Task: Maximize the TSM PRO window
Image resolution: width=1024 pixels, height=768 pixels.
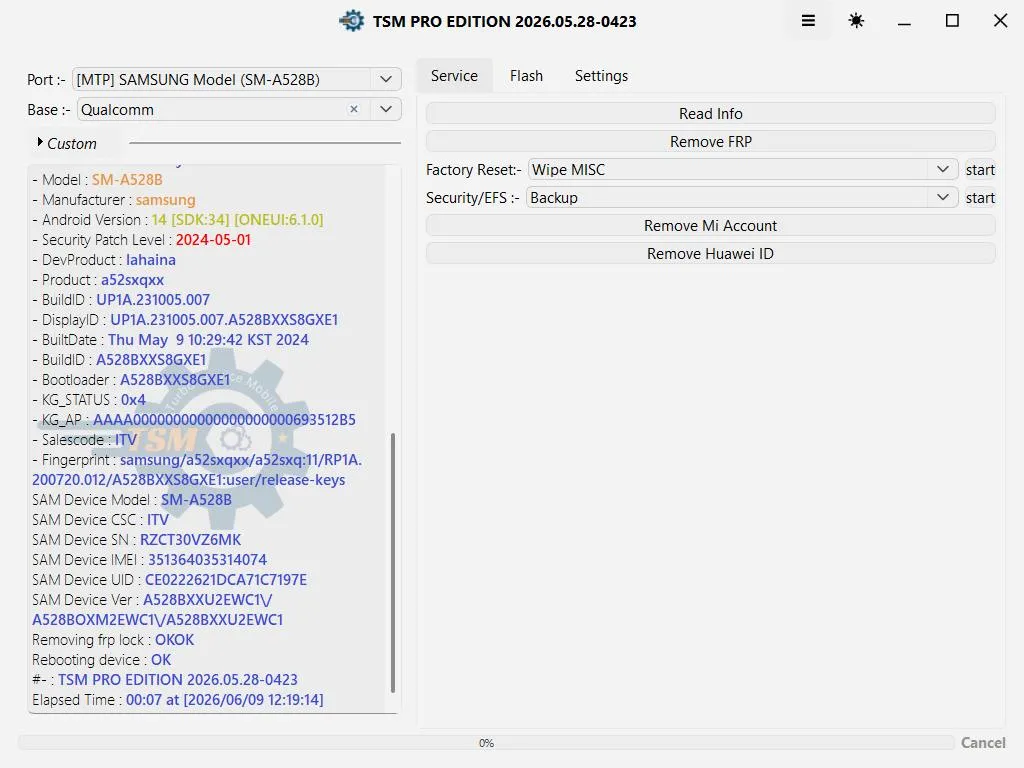Action: tap(952, 21)
